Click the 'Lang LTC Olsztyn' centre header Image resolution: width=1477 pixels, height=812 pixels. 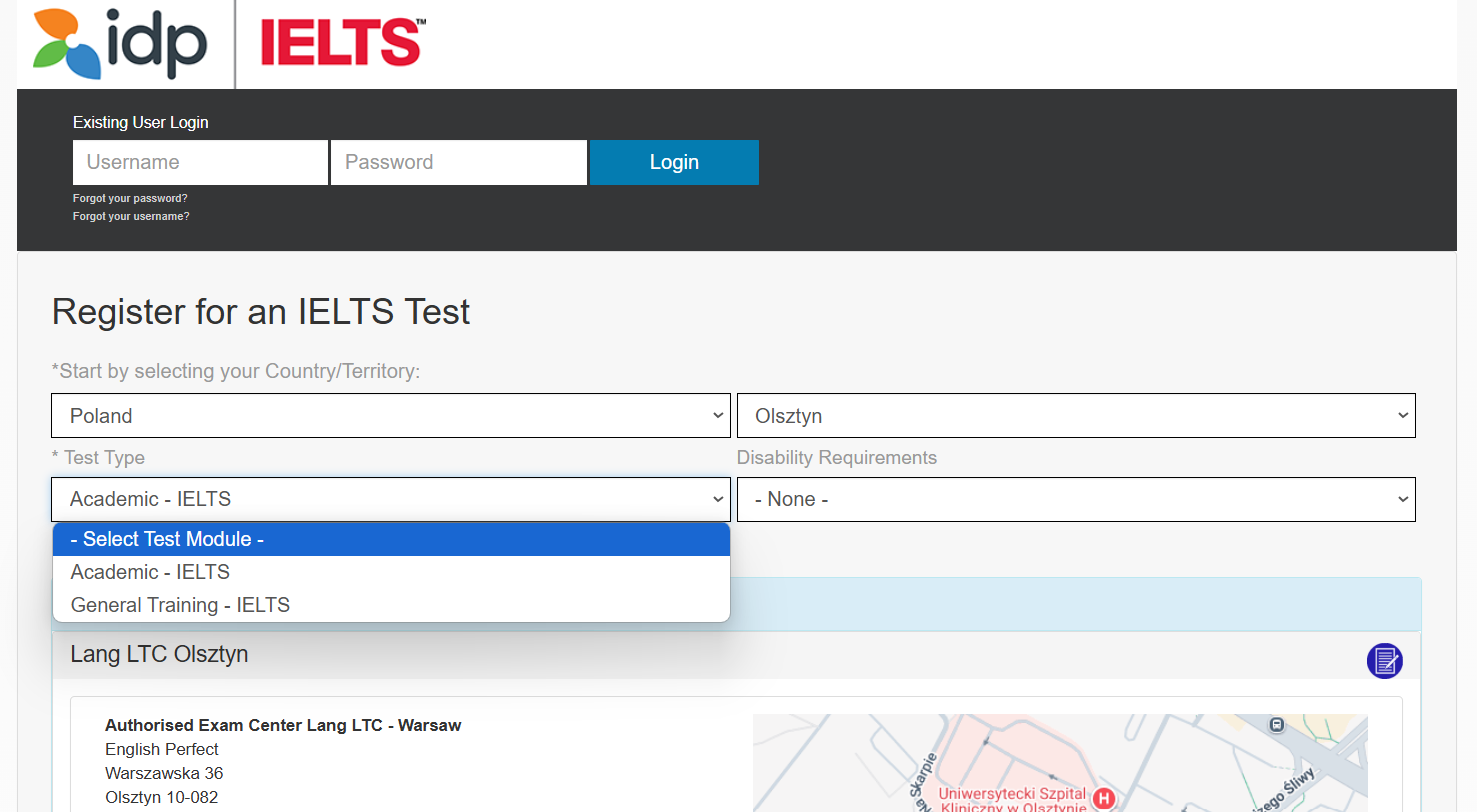pos(159,655)
